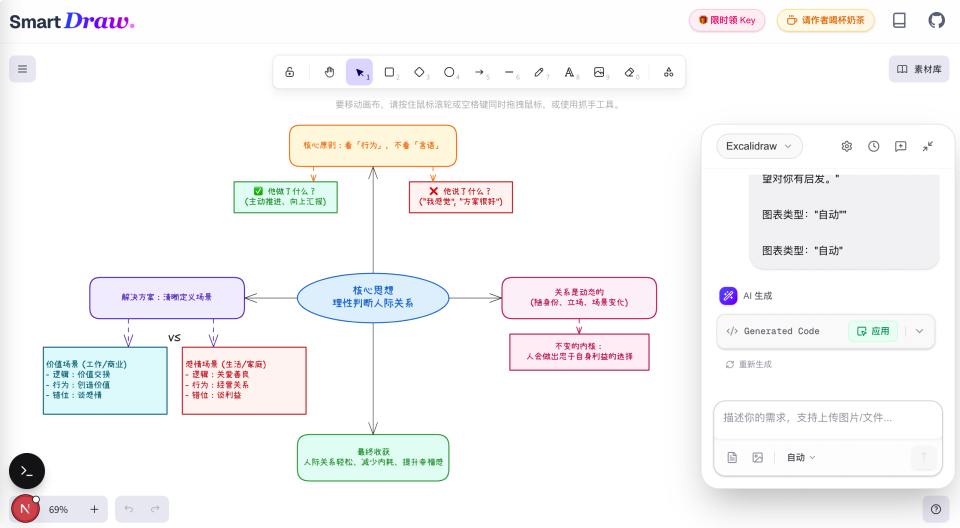Image resolution: width=960 pixels, height=528 pixels.
Task: Reset zoom via the 69% label
Action: 58,509
